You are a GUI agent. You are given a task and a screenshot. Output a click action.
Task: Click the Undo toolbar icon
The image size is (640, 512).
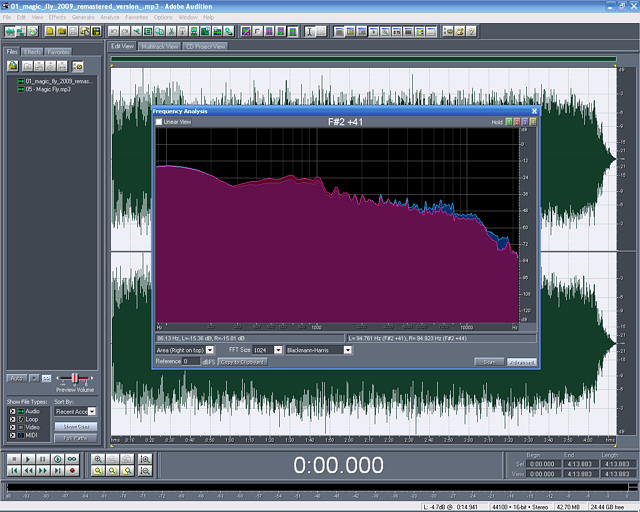113,31
